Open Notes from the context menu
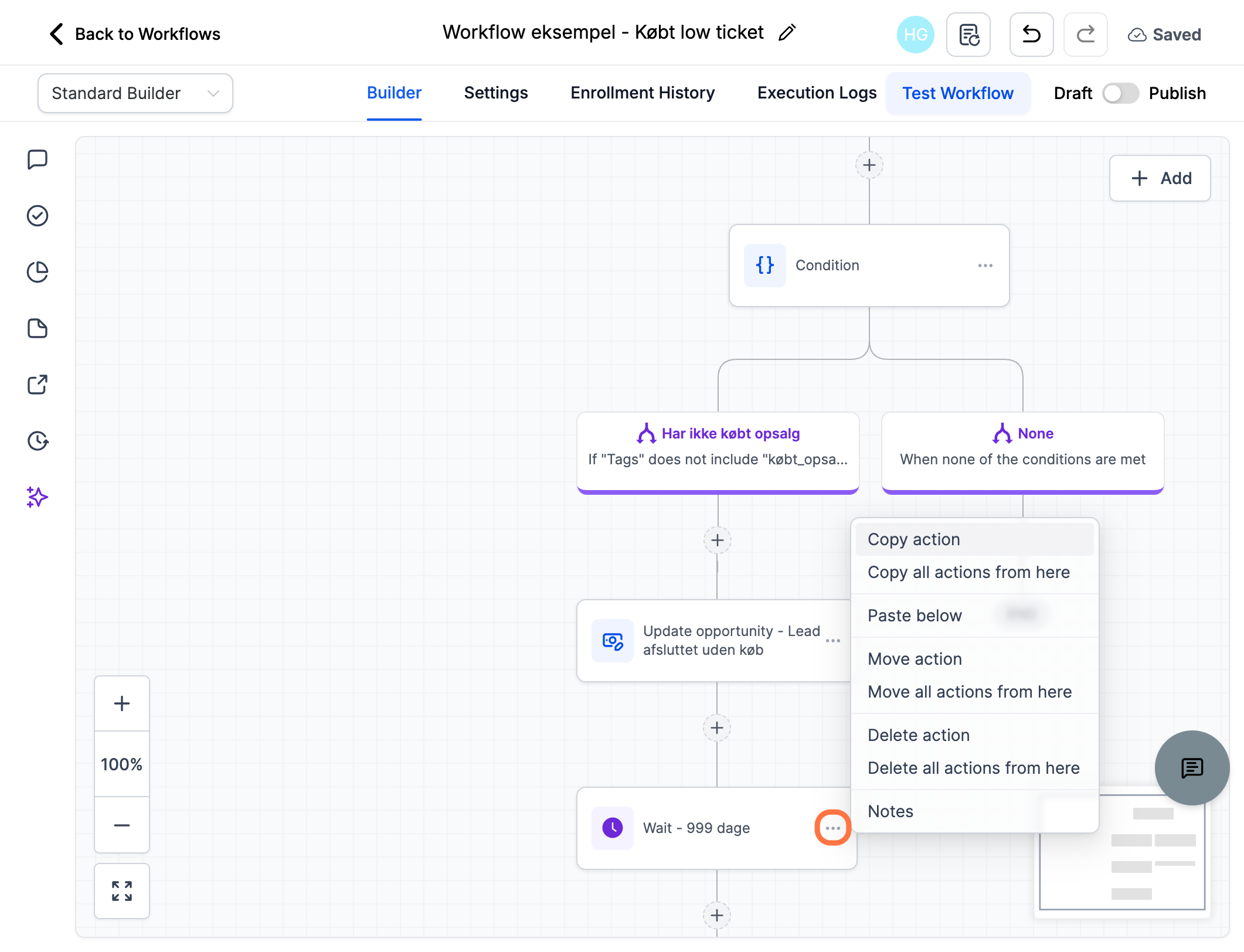1244x952 pixels. 974,811
